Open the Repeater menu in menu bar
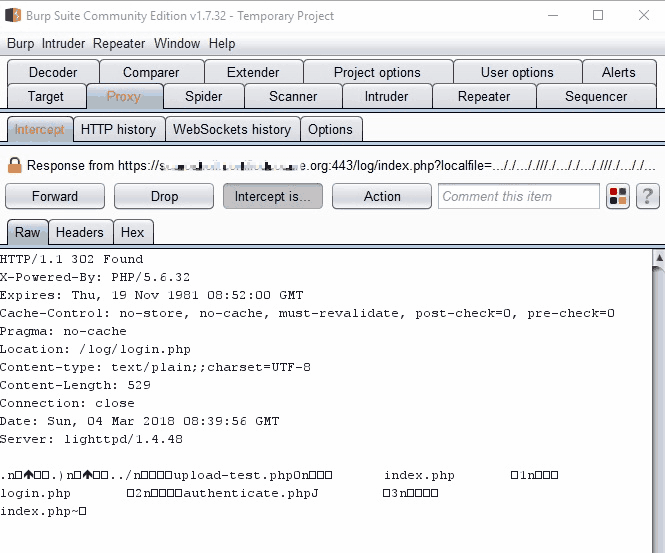The image size is (665, 553). (119, 43)
